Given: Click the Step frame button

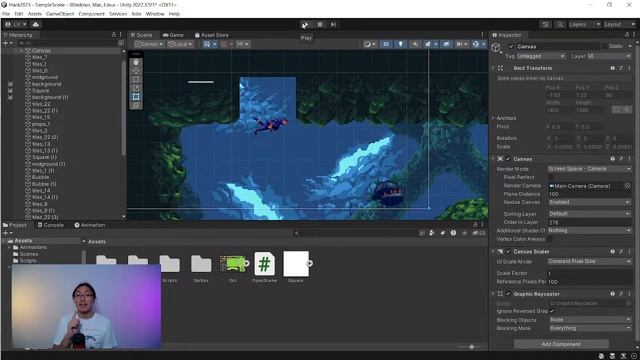Looking at the screenshot, I should [333, 24].
